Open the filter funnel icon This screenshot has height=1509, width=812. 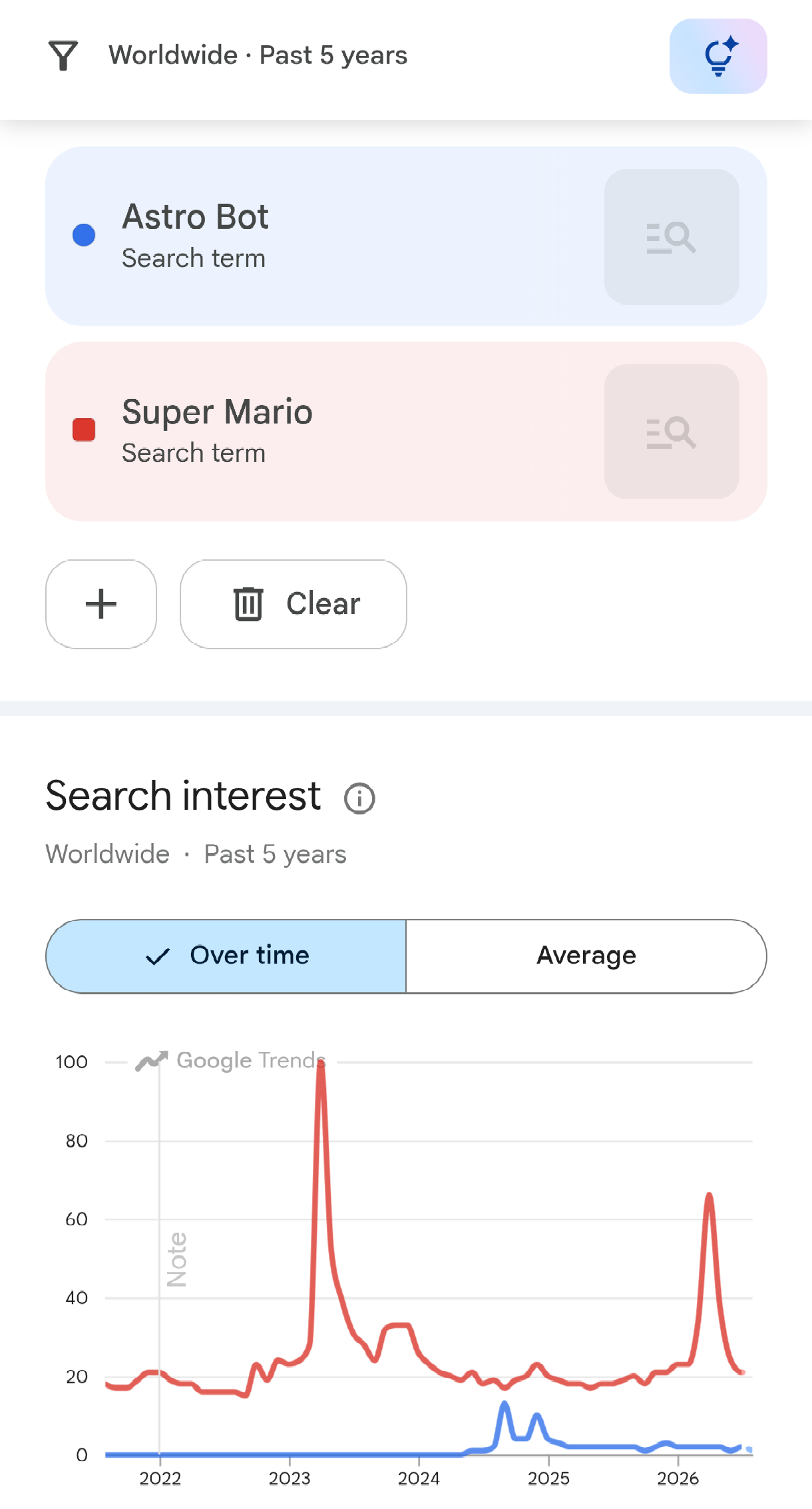[x=63, y=55]
